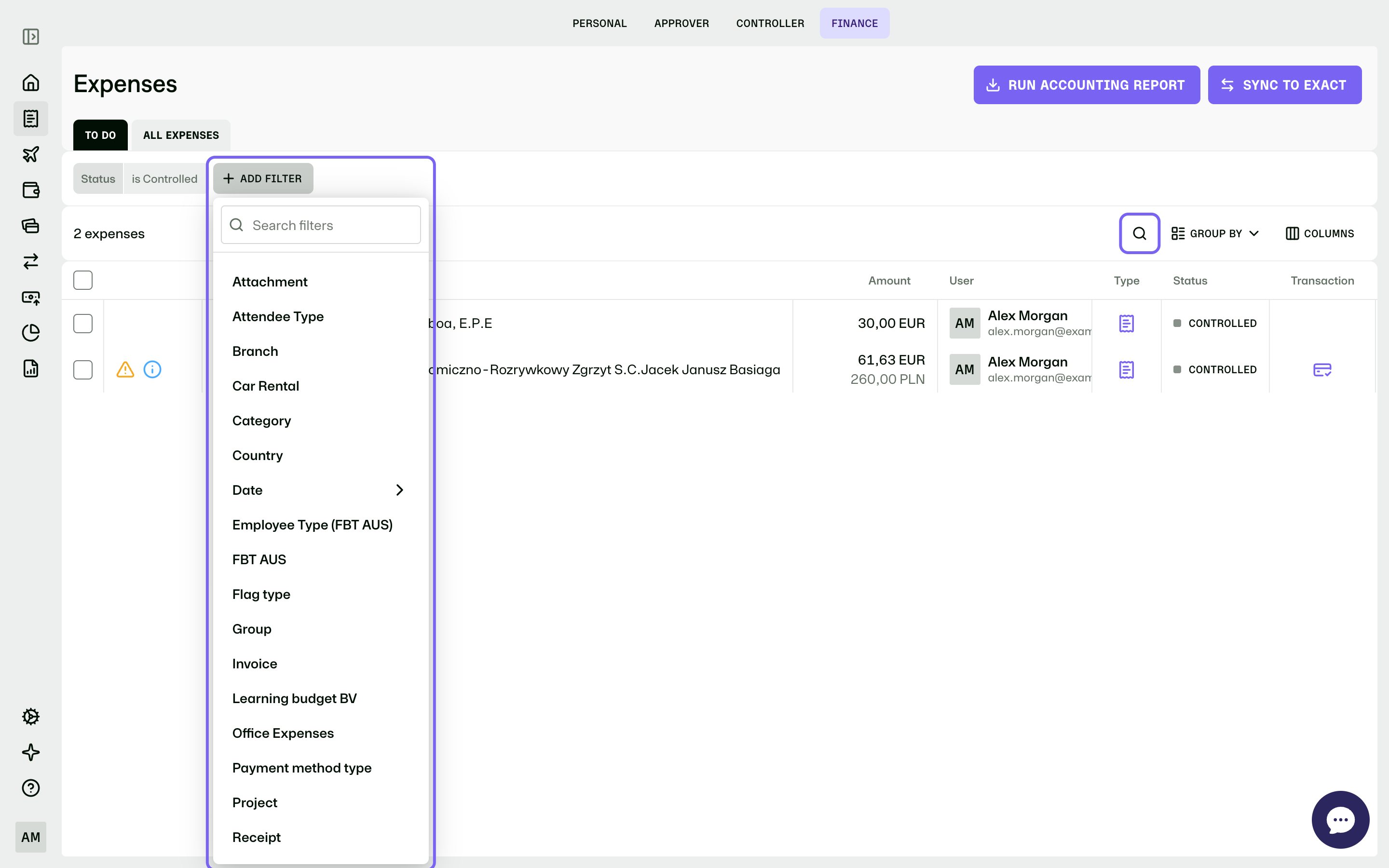Check the 61,63 EUR expense row checkbox
The image size is (1389, 868).
click(83, 370)
